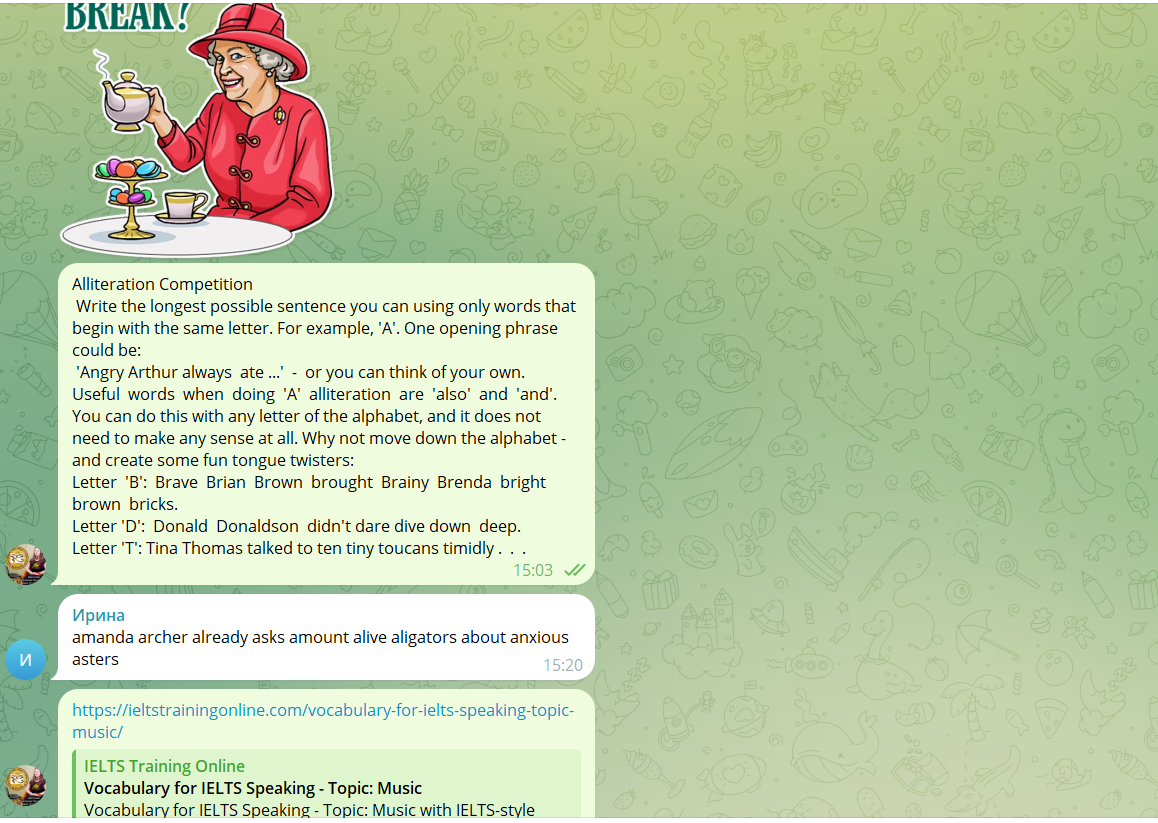1158x823 pixels.
Task: Select the Alliteration Competition message bubble
Action: coord(326,424)
